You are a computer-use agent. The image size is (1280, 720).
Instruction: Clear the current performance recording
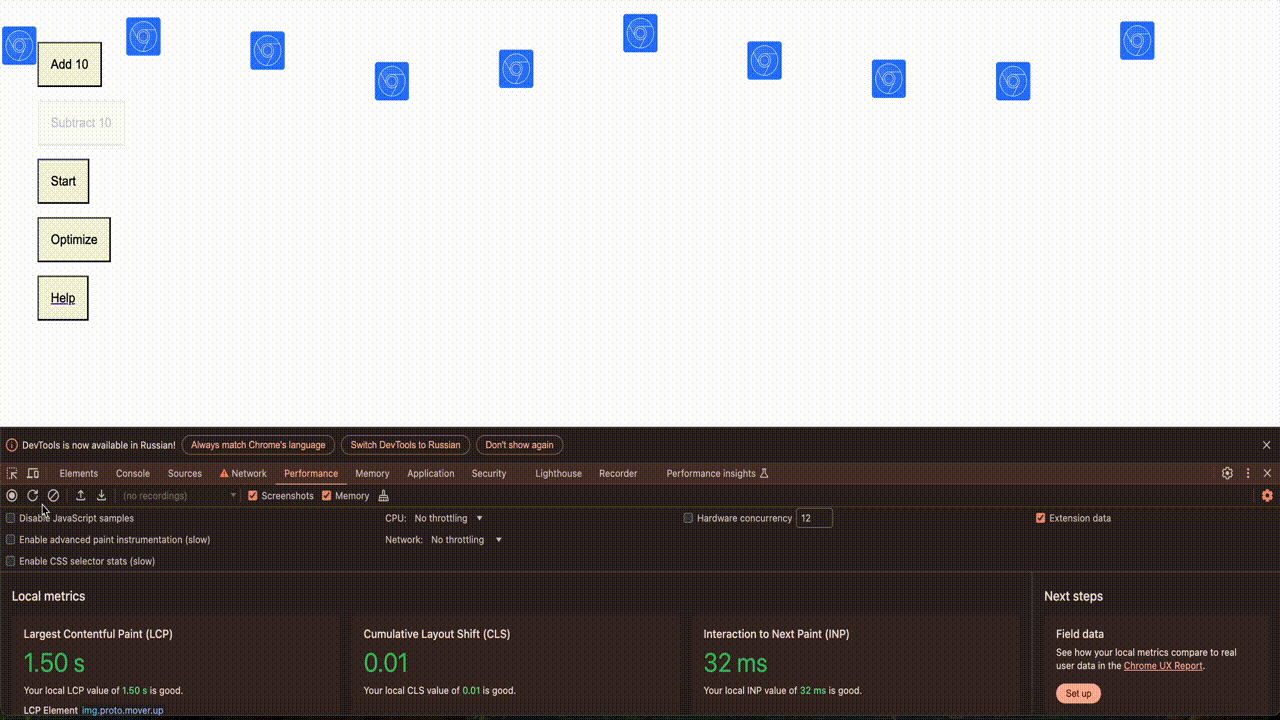pyautogui.click(x=53, y=496)
